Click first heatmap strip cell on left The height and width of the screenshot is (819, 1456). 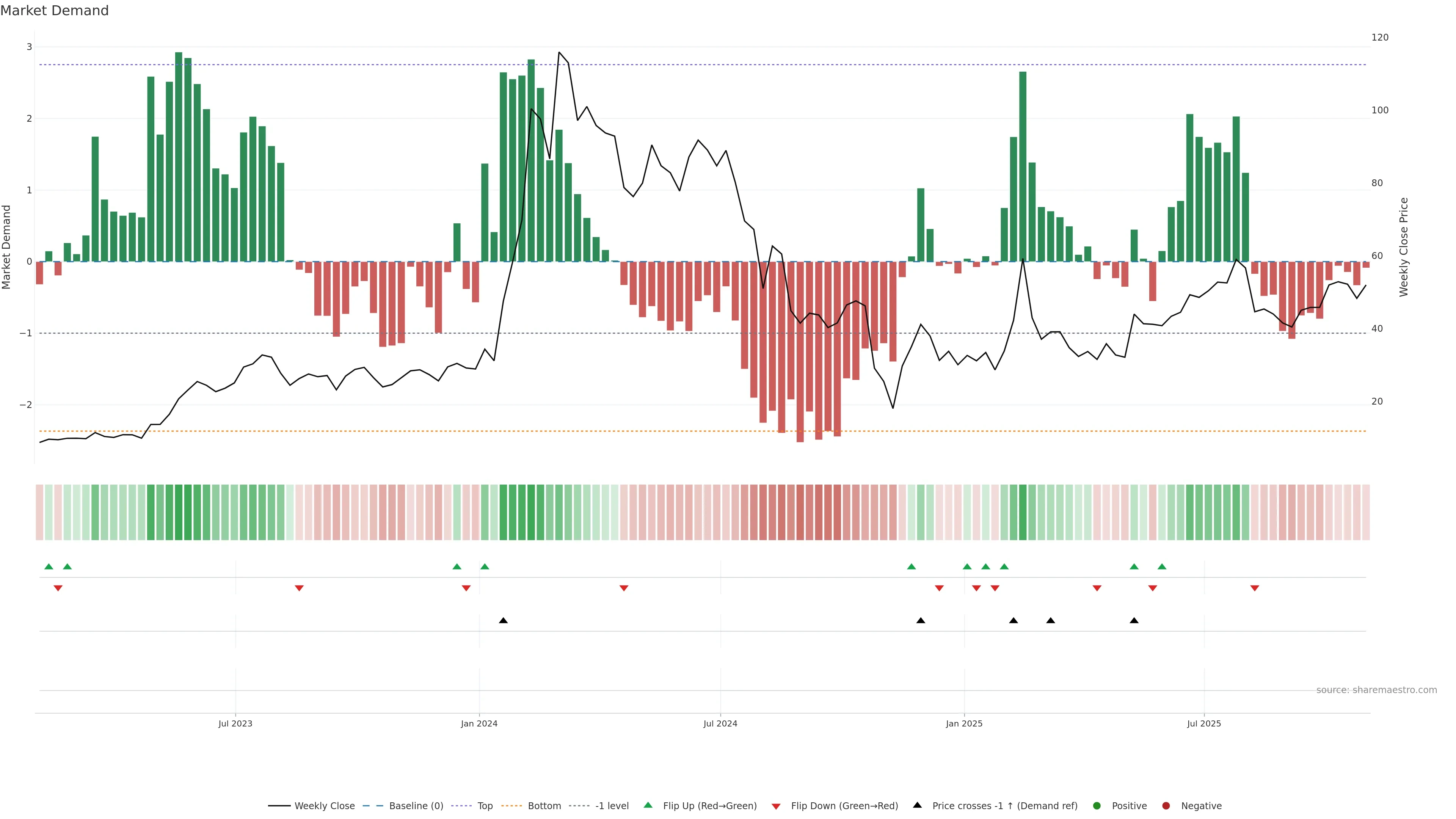pyautogui.click(x=39, y=512)
